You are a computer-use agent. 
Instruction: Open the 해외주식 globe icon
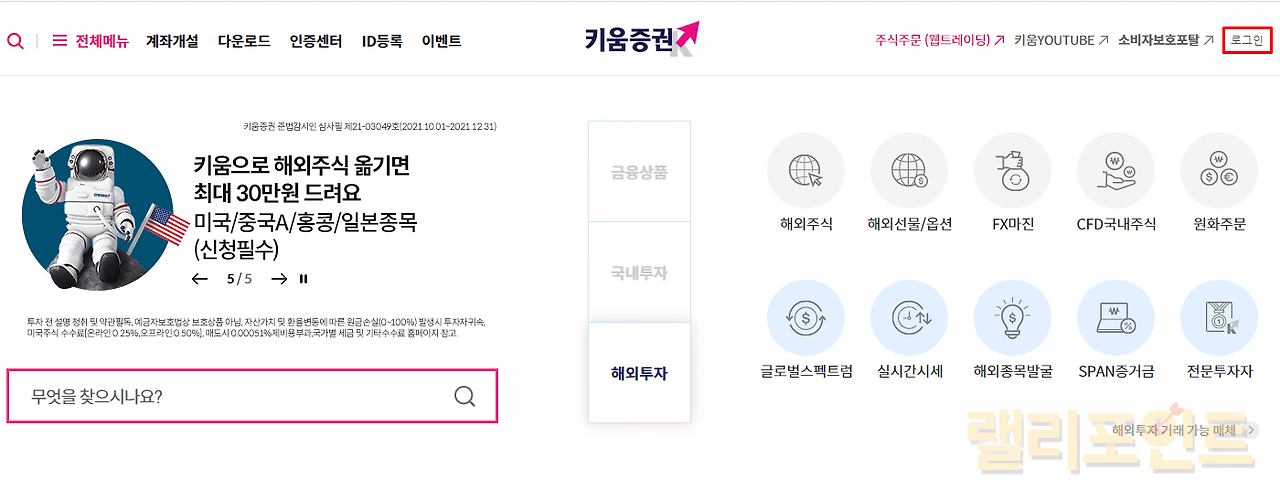tap(805, 172)
